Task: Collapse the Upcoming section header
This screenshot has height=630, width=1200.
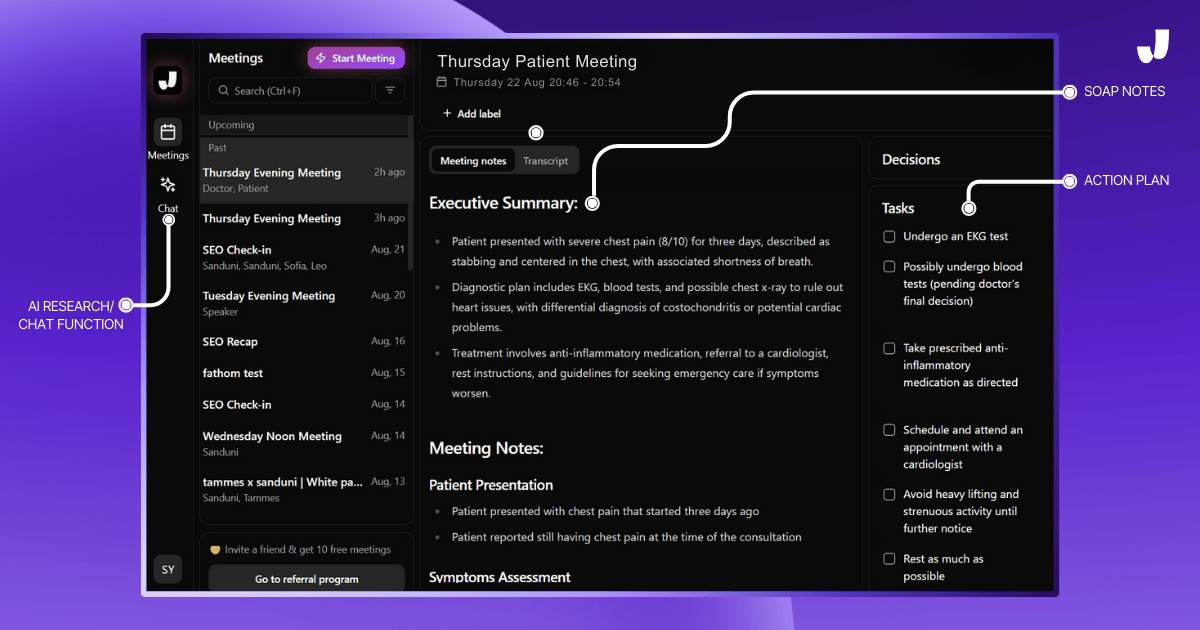Action: click(304, 125)
